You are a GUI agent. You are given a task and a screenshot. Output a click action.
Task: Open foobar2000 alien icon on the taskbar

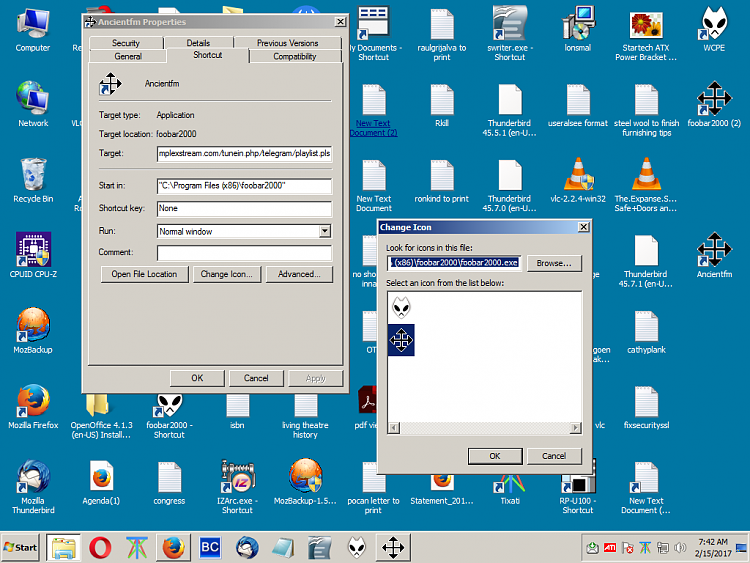tap(357, 547)
